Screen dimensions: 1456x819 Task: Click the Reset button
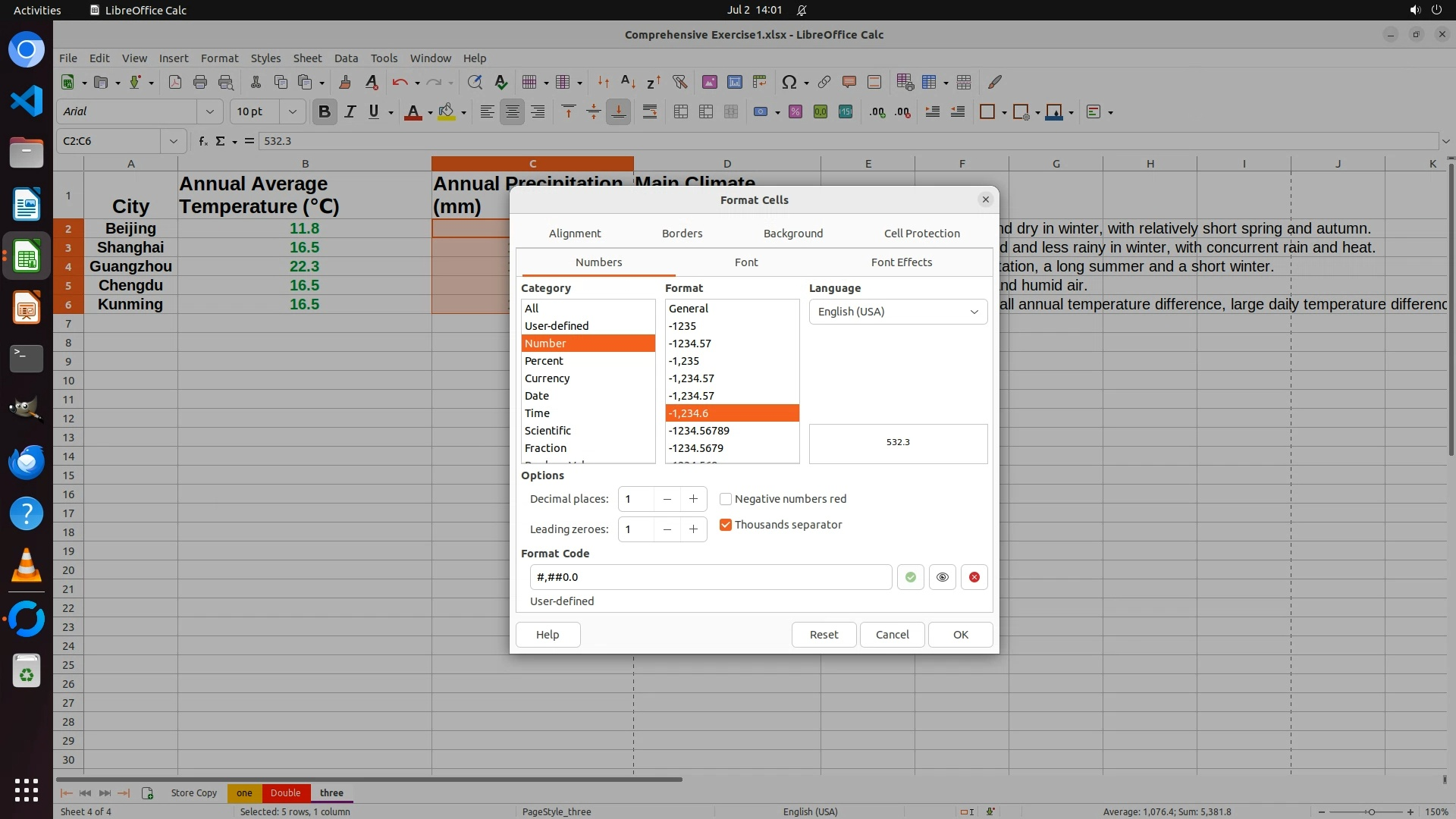coord(824,635)
